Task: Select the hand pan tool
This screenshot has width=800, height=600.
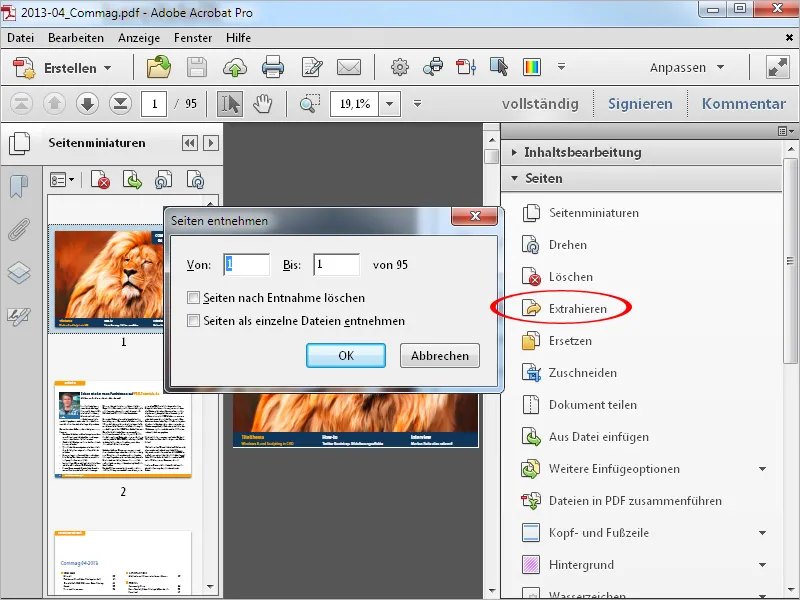Action: point(263,104)
